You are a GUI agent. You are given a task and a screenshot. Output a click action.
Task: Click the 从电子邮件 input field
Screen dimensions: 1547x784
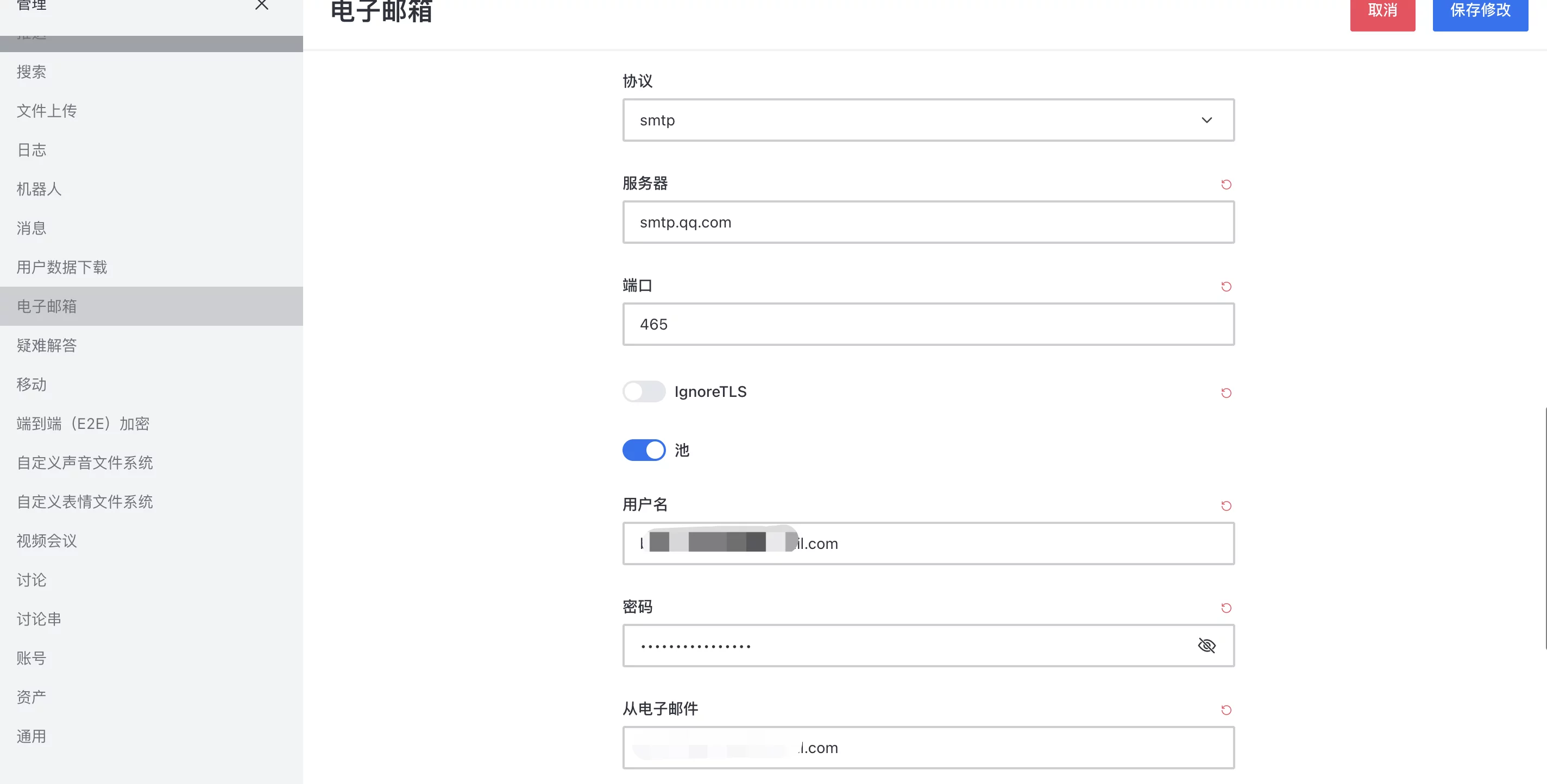coord(928,748)
